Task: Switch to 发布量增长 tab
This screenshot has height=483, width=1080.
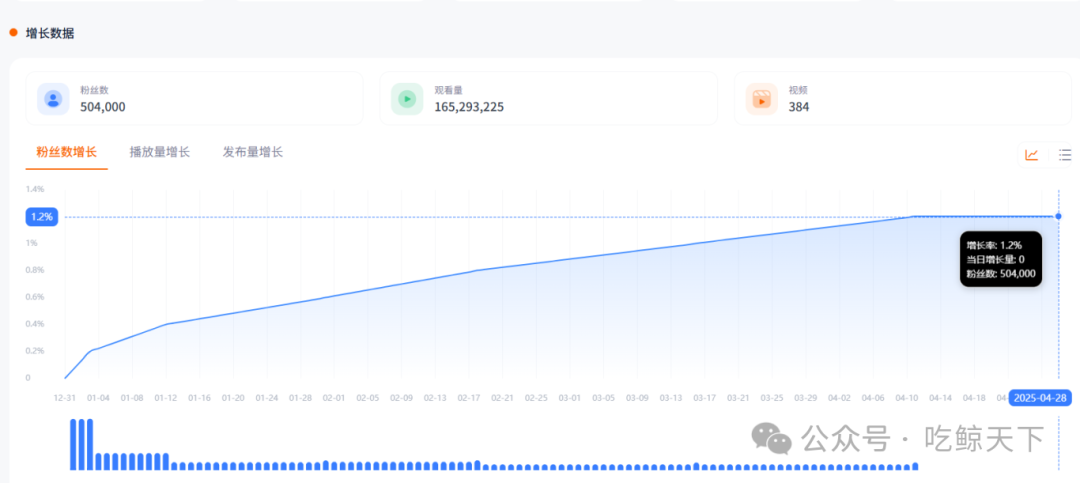Action: point(252,152)
